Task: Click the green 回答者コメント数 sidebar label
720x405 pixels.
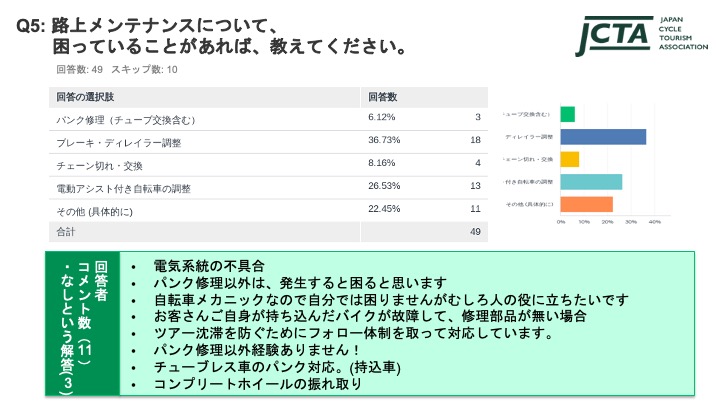Action: click(83, 323)
